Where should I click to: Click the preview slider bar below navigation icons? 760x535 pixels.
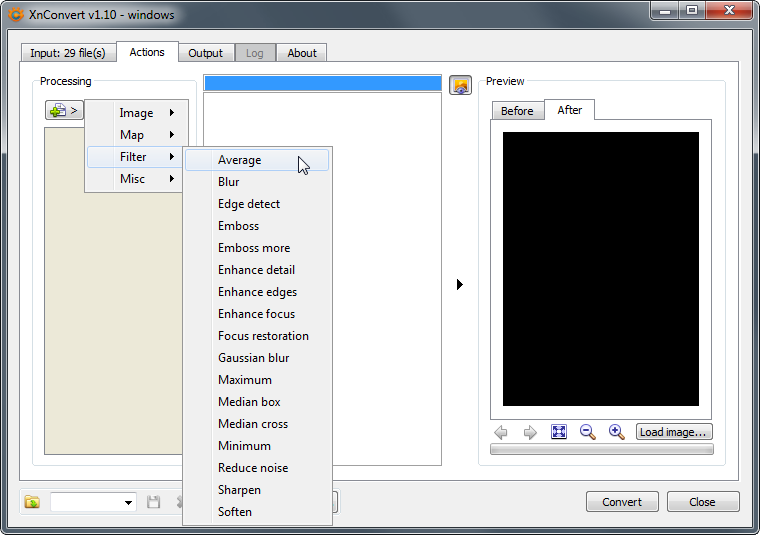(x=601, y=450)
